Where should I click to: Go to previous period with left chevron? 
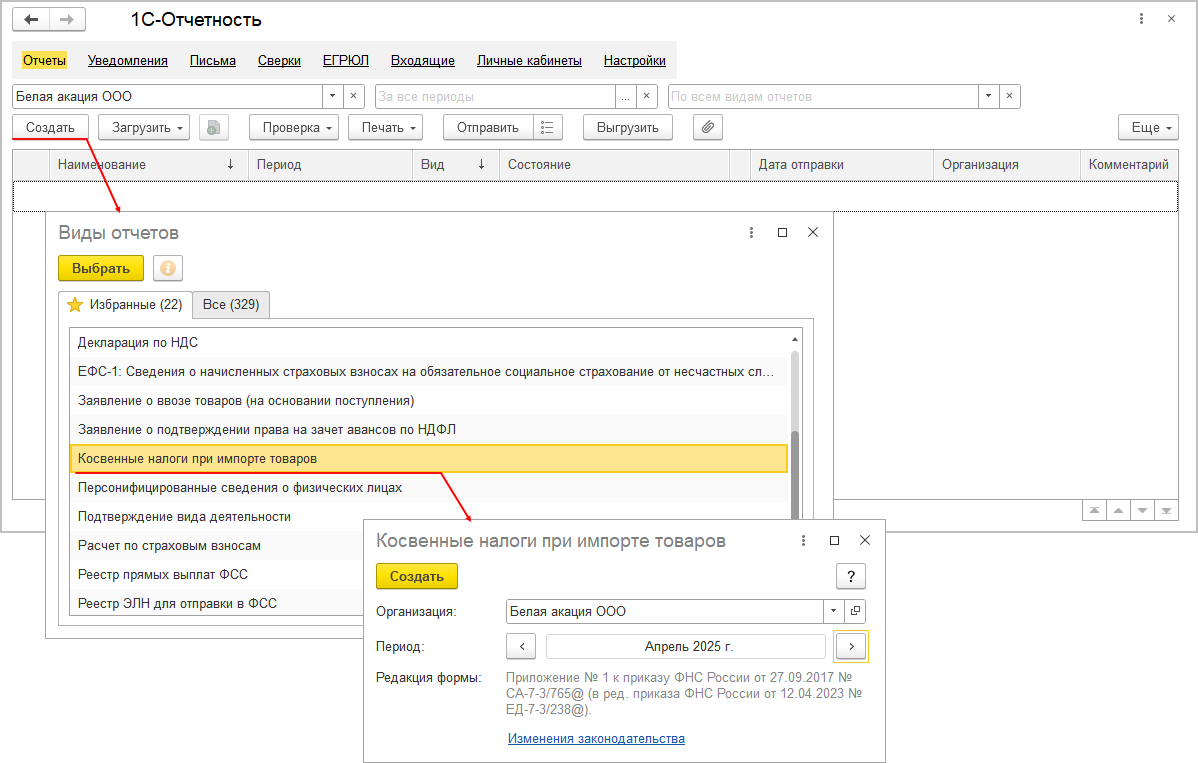click(522, 646)
